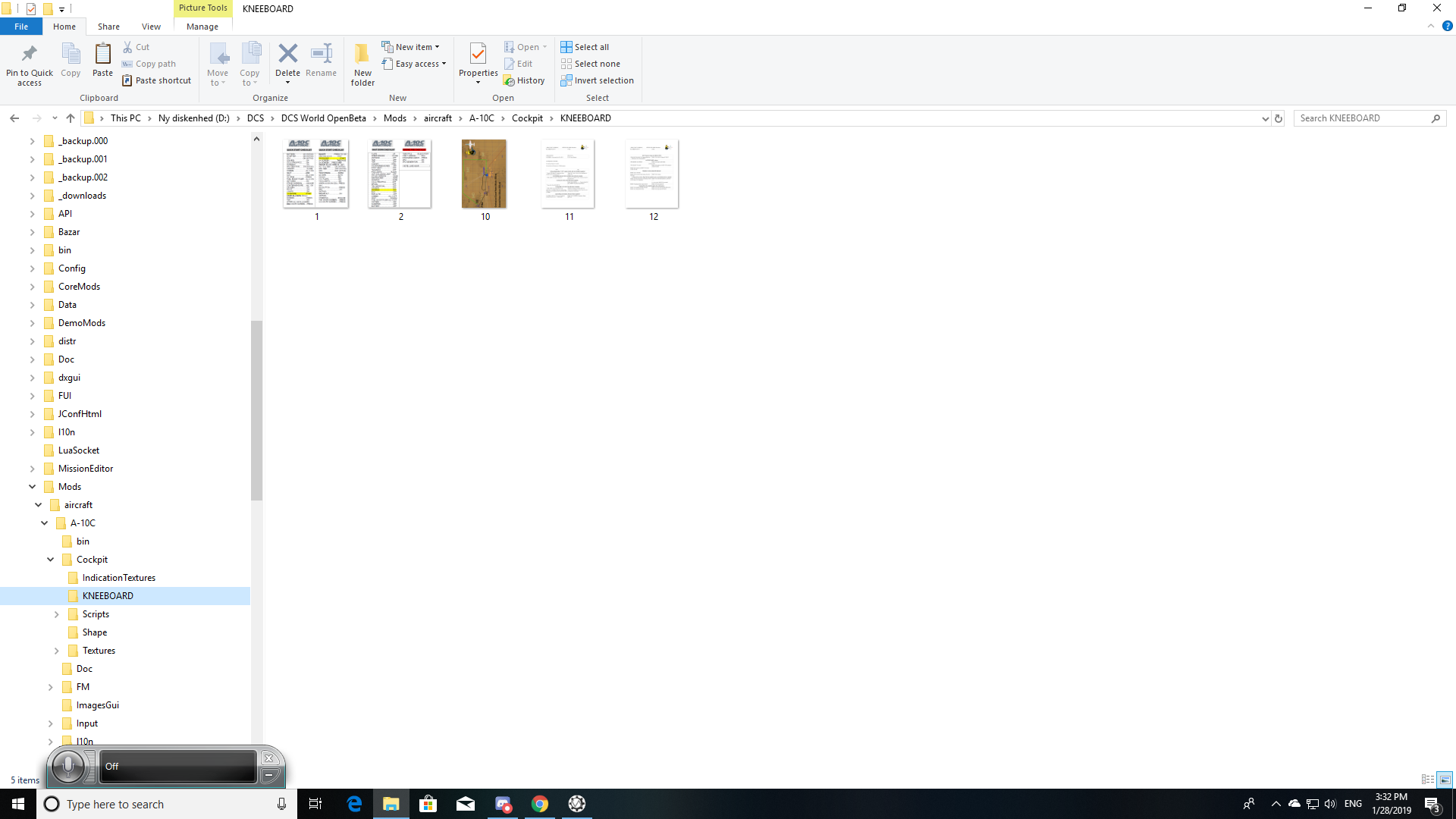The width and height of the screenshot is (1456, 819).
Task: Open the View ribbon tab
Action: tap(151, 27)
